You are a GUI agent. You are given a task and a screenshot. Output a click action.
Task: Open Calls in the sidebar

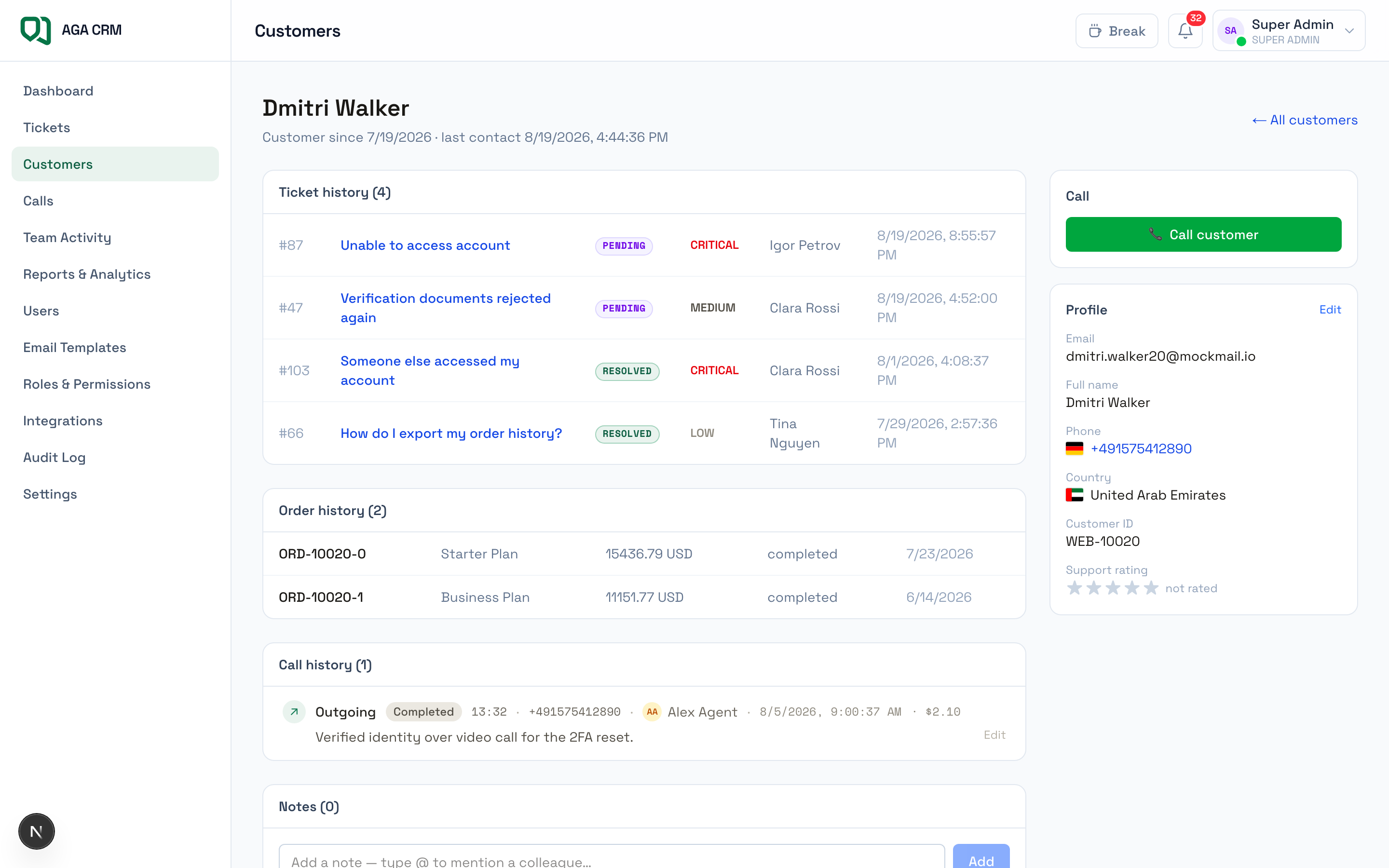(x=115, y=201)
